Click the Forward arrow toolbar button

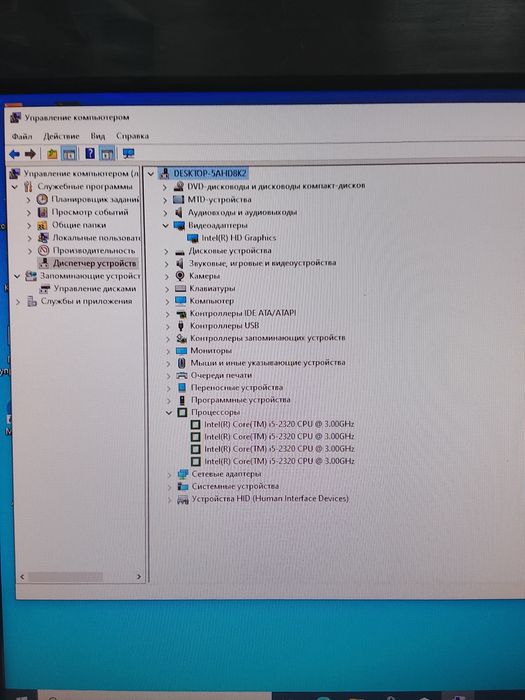(x=30, y=154)
